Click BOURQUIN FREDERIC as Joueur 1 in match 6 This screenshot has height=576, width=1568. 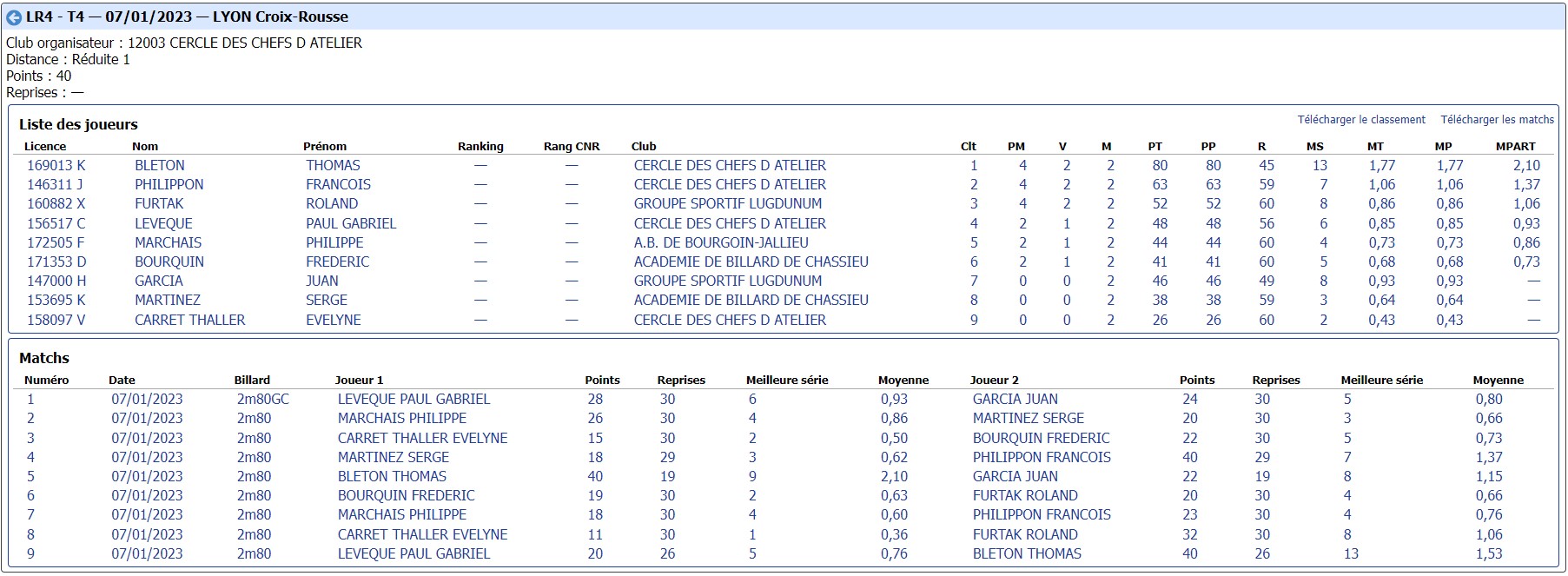[x=407, y=495]
